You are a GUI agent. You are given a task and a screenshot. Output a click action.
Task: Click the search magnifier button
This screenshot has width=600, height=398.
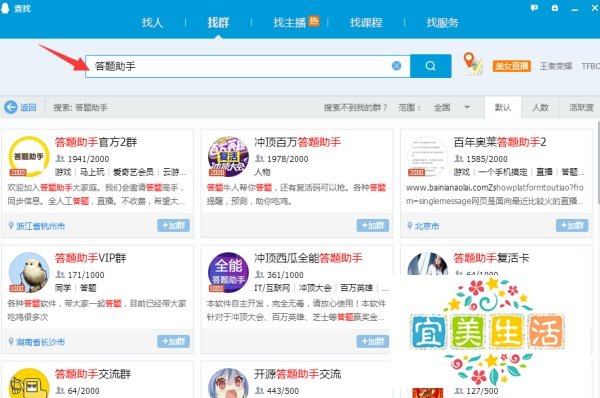click(430, 66)
